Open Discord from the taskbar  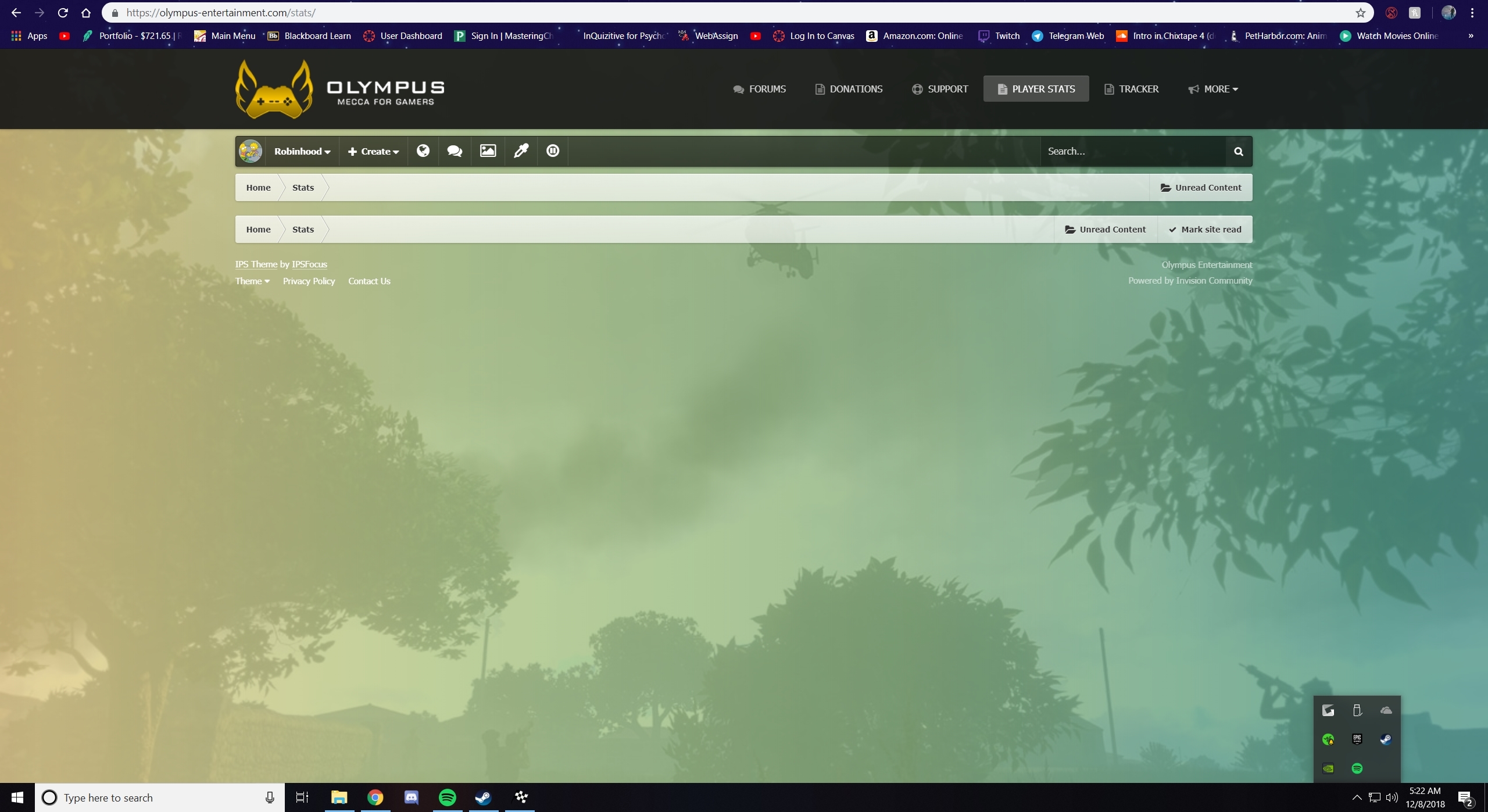point(411,797)
